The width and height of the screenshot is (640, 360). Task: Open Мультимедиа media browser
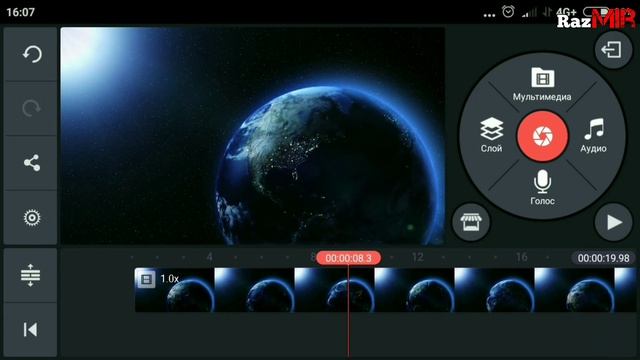[x=542, y=84]
